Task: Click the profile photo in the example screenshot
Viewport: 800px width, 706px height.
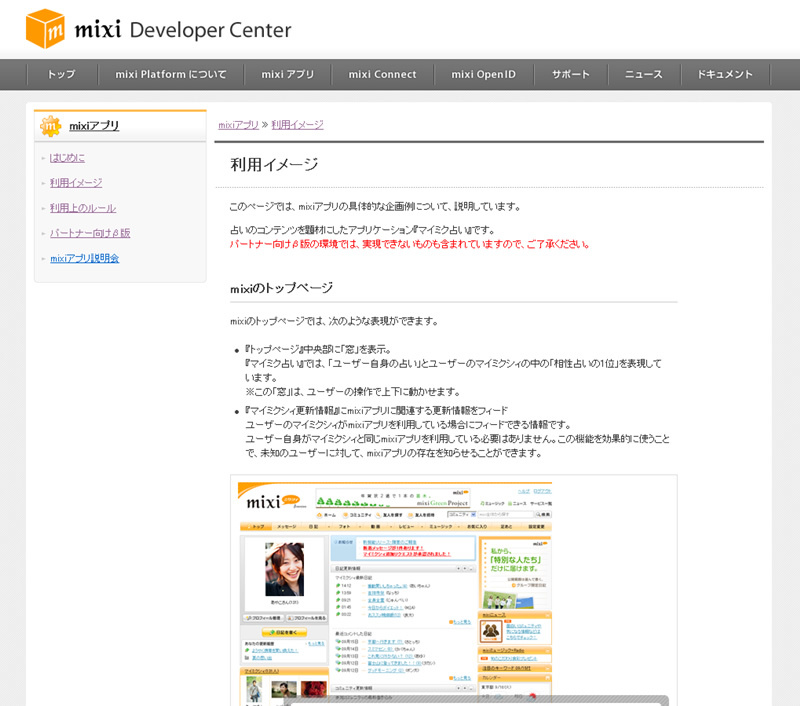Action: 284,569
